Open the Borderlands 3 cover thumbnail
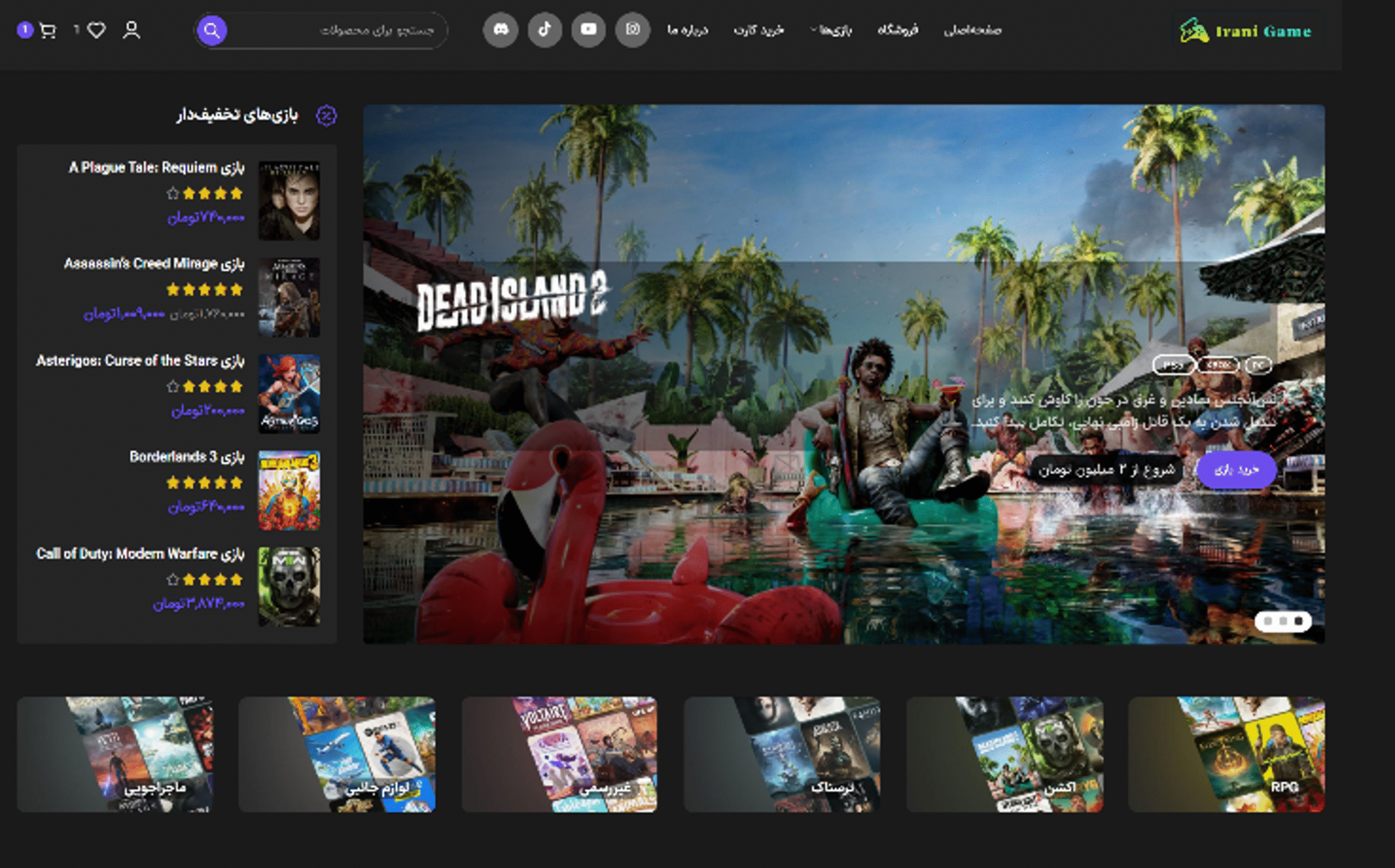The height and width of the screenshot is (868, 1395). click(289, 490)
